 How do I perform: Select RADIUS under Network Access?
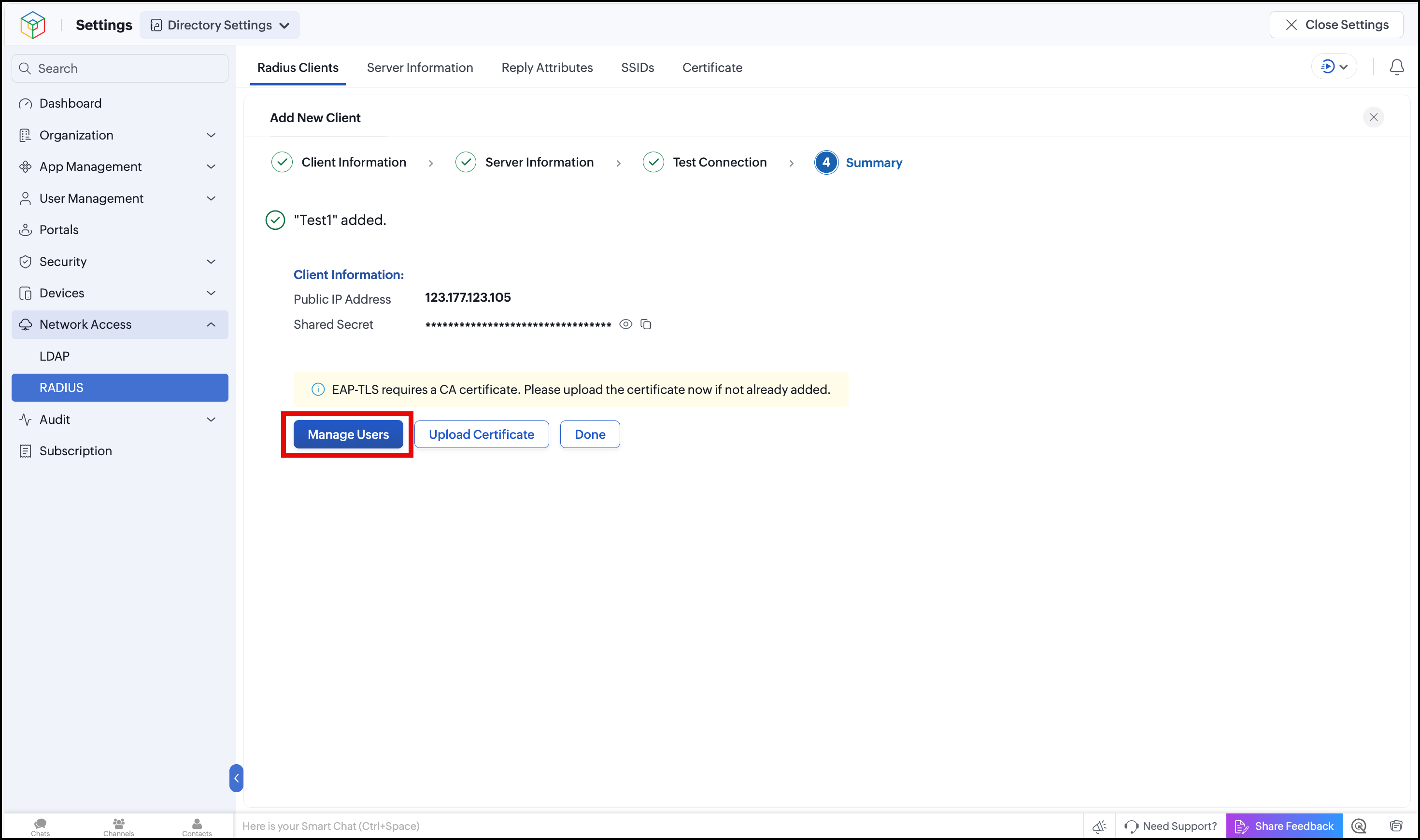pos(120,388)
